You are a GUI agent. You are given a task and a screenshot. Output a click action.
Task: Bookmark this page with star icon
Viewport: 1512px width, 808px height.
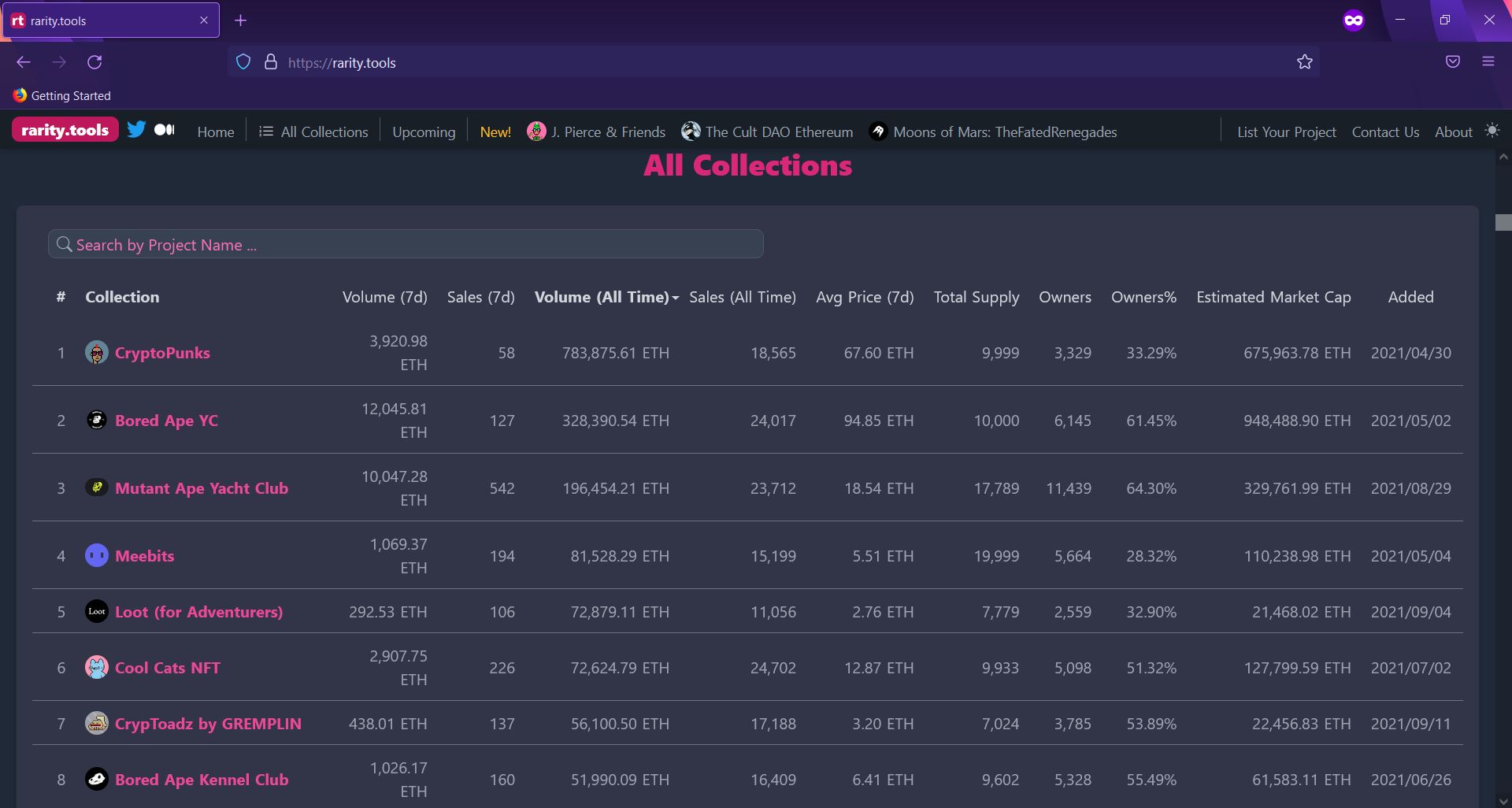tap(1305, 62)
